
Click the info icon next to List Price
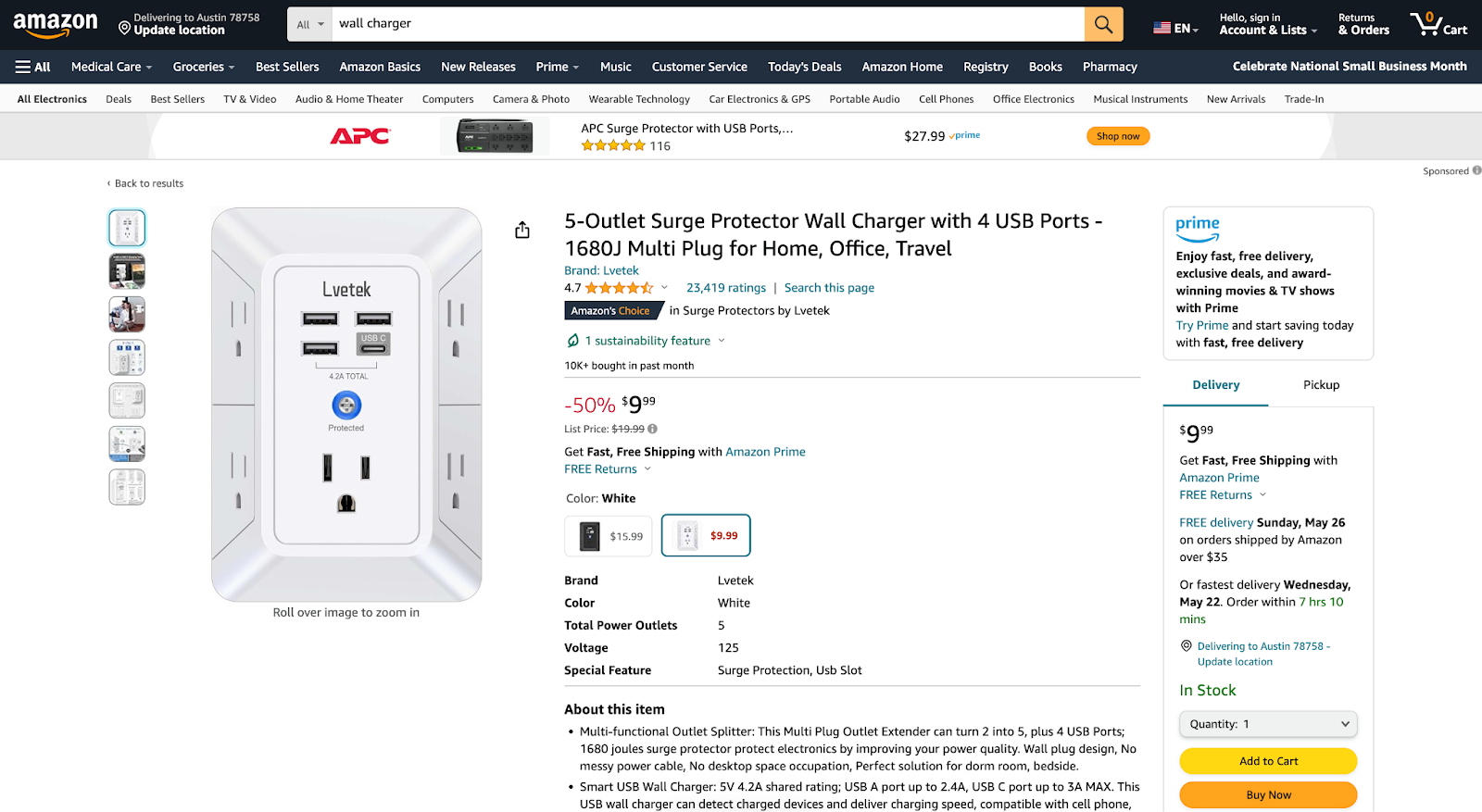[652, 429]
